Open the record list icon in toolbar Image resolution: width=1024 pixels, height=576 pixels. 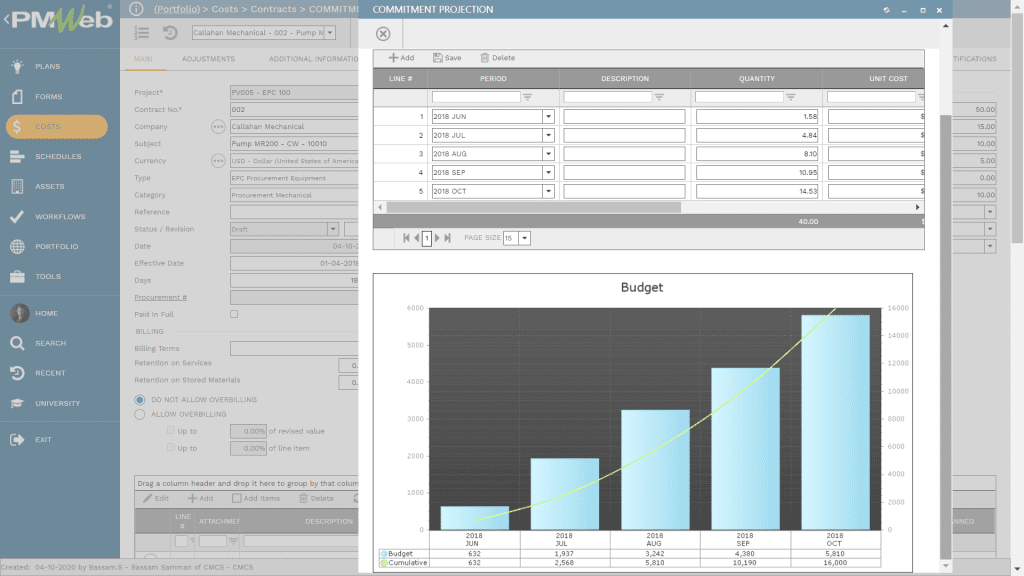tap(142, 33)
